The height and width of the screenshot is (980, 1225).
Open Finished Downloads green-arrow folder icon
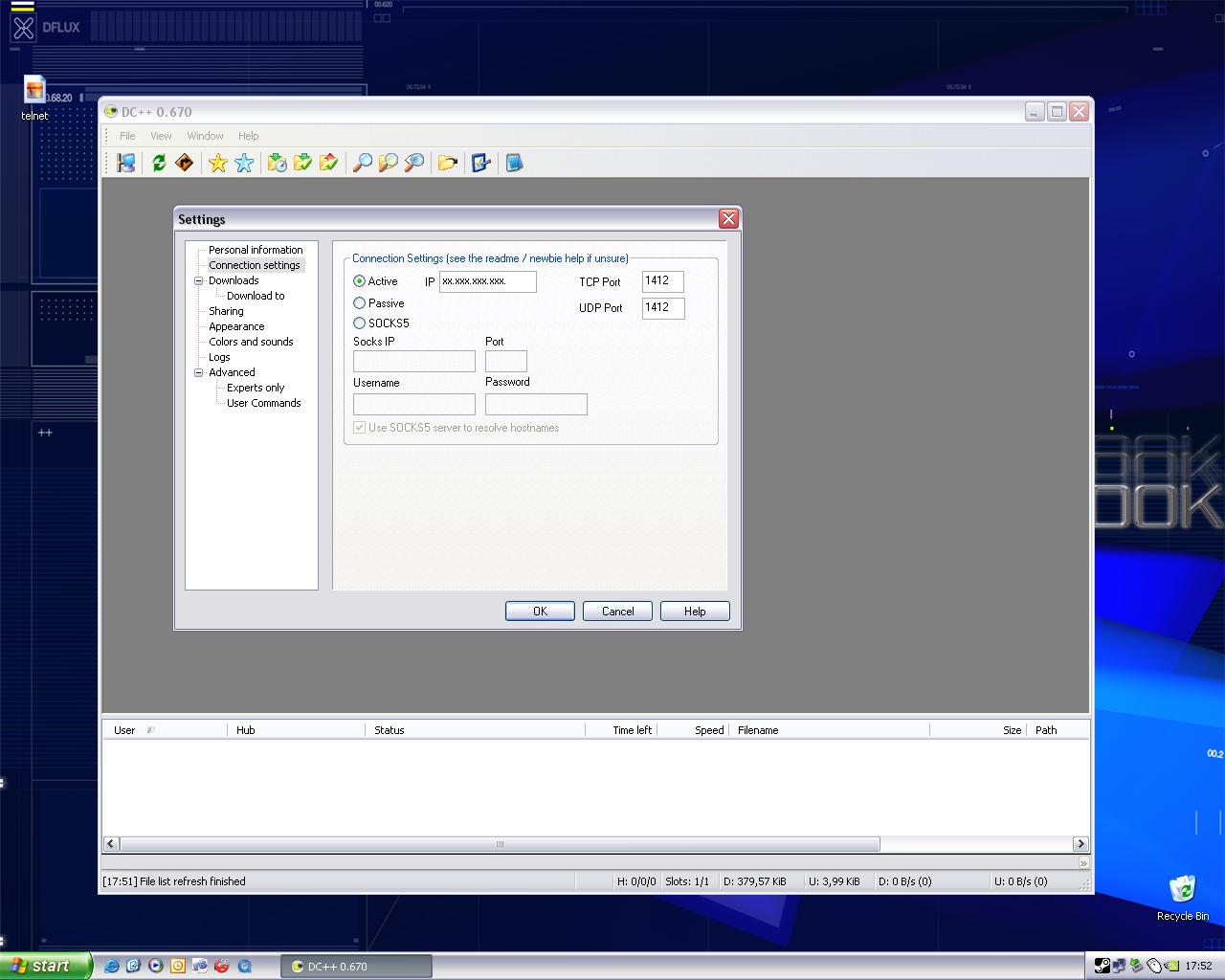[303, 163]
